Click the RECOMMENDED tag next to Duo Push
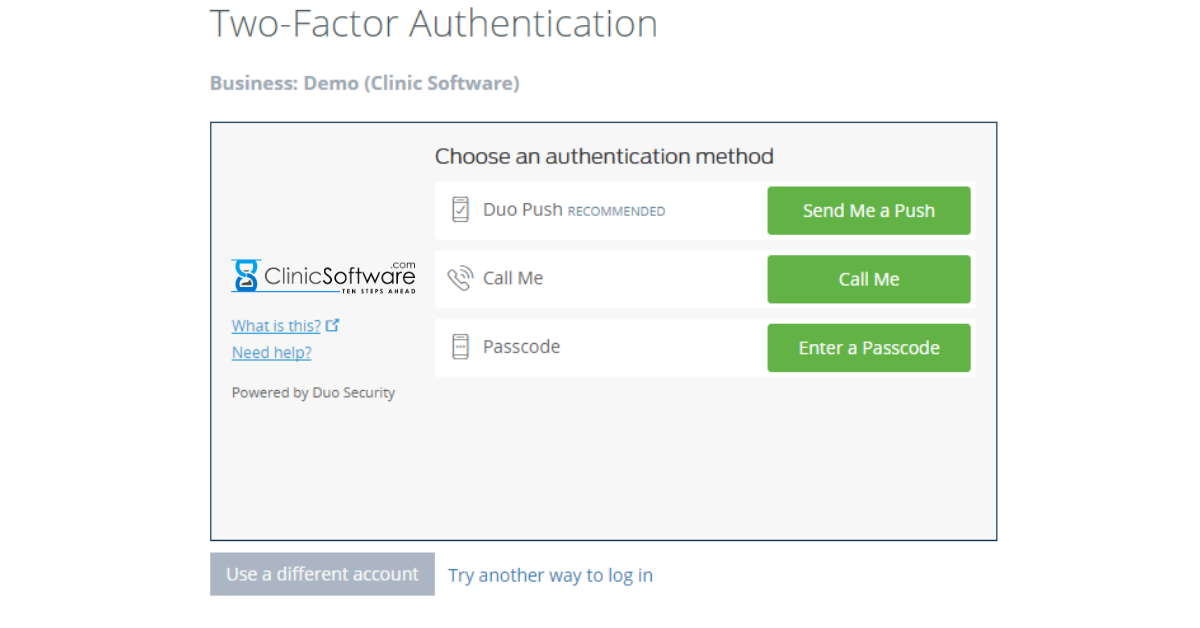 616,211
